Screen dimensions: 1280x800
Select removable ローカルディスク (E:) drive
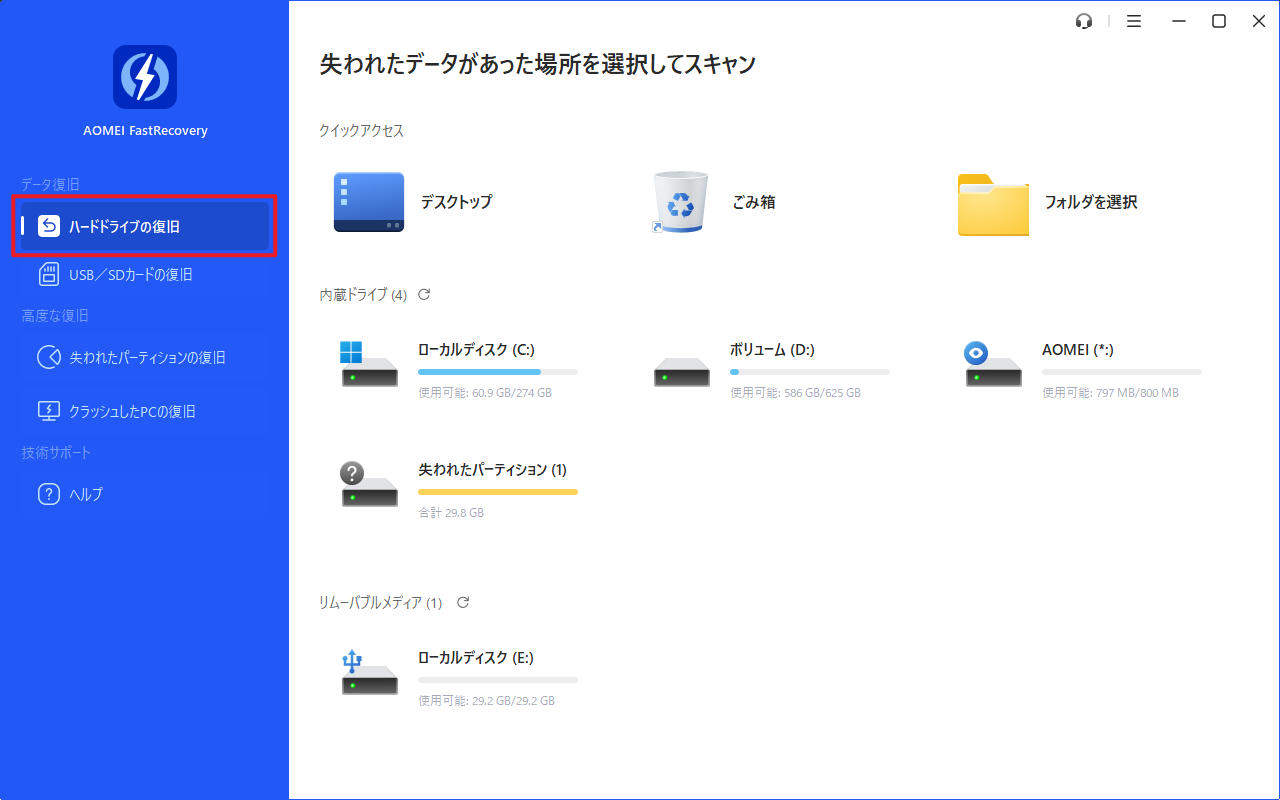coord(476,658)
